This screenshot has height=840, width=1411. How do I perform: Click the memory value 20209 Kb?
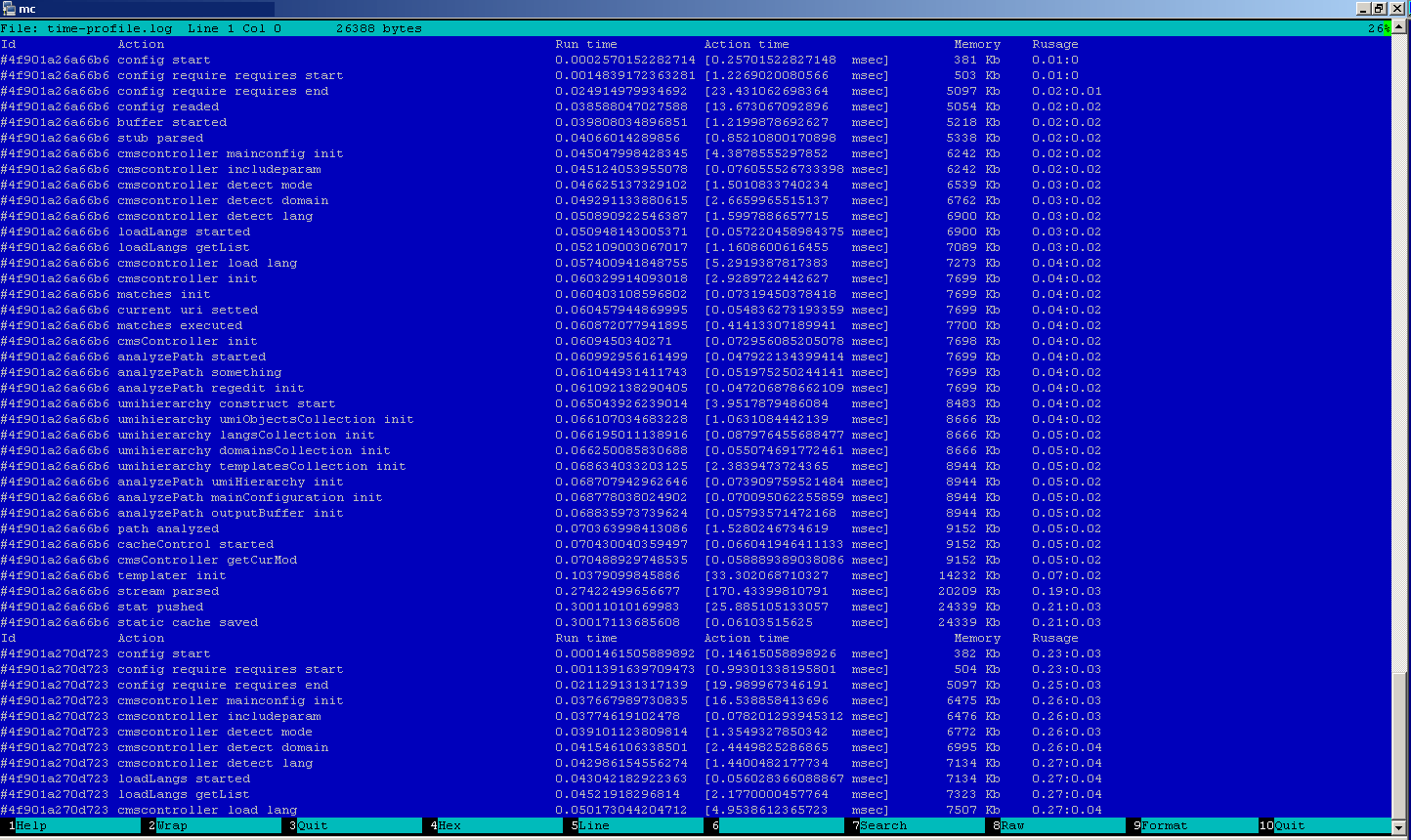coord(969,591)
